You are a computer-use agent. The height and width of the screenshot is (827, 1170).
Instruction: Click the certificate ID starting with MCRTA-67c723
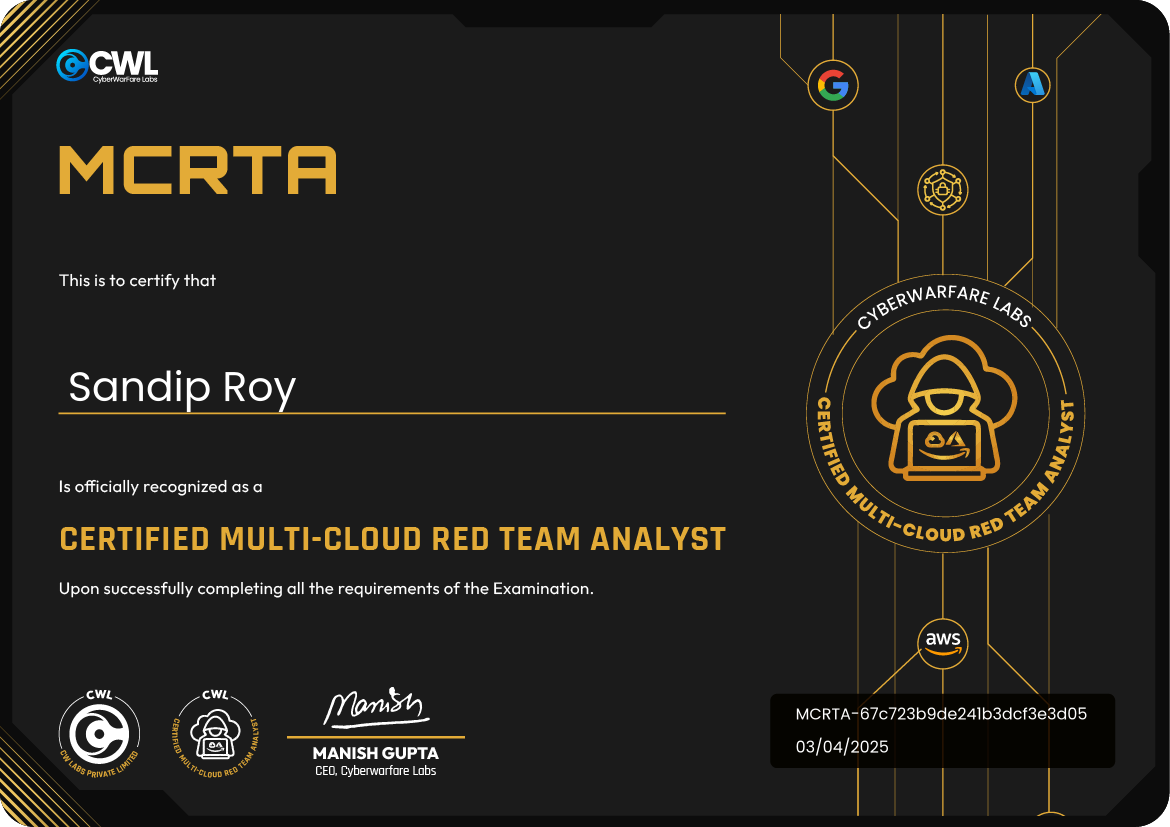tap(941, 714)
